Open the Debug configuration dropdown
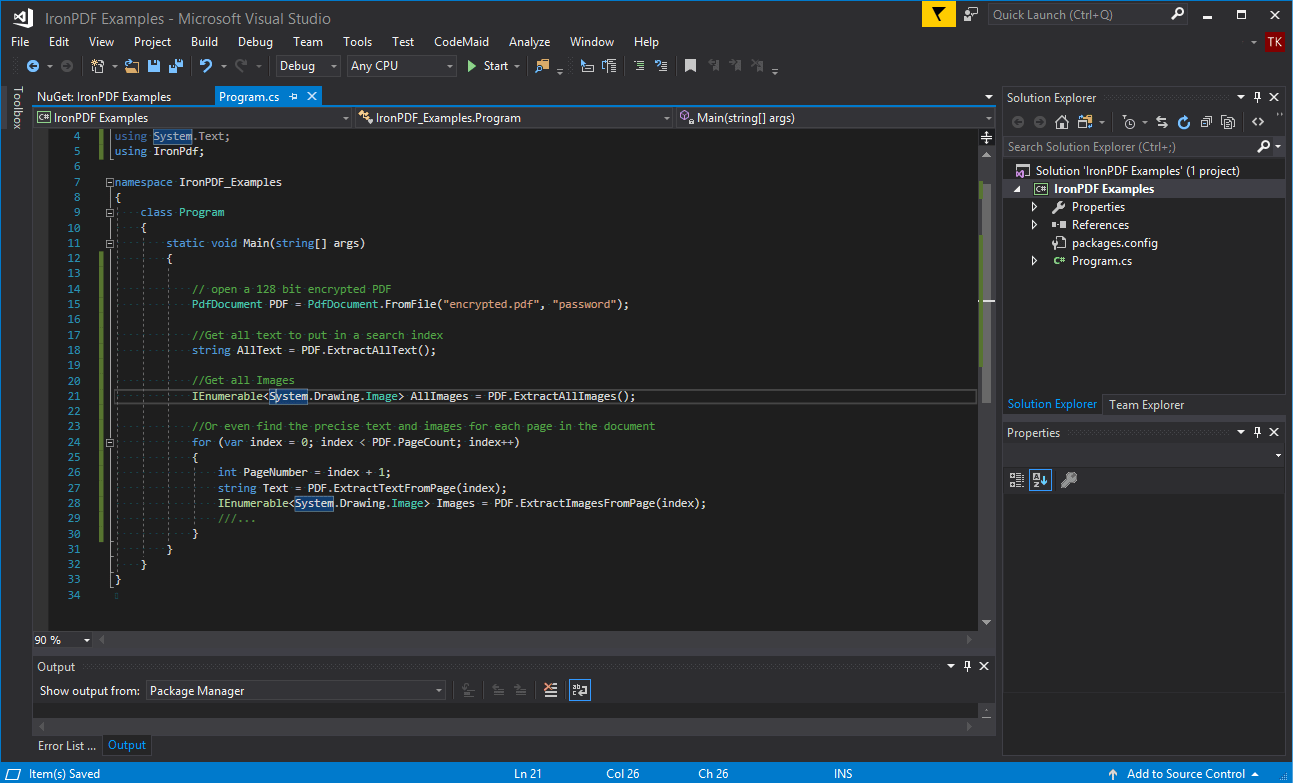The height and width of the screenshot is (783, 1293). click(x=309, y=66)
